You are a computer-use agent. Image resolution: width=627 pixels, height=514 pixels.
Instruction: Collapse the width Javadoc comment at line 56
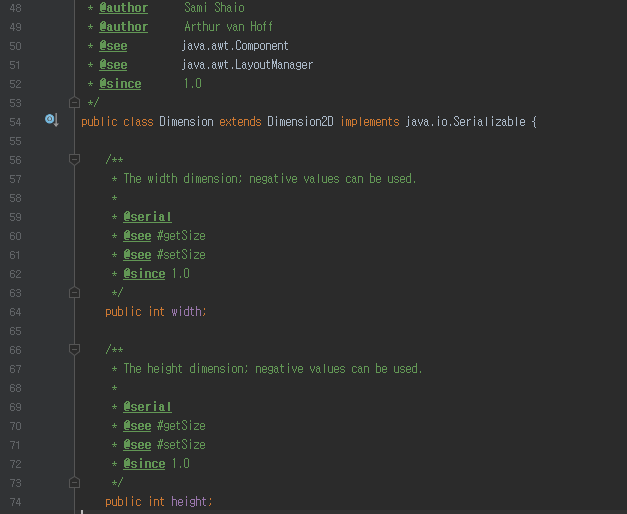click(x=74, y=160)
